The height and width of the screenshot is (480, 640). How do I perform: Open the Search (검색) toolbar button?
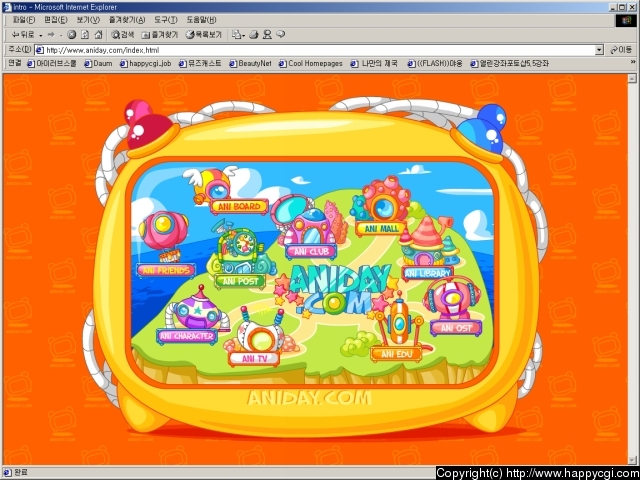coord(123,35)
